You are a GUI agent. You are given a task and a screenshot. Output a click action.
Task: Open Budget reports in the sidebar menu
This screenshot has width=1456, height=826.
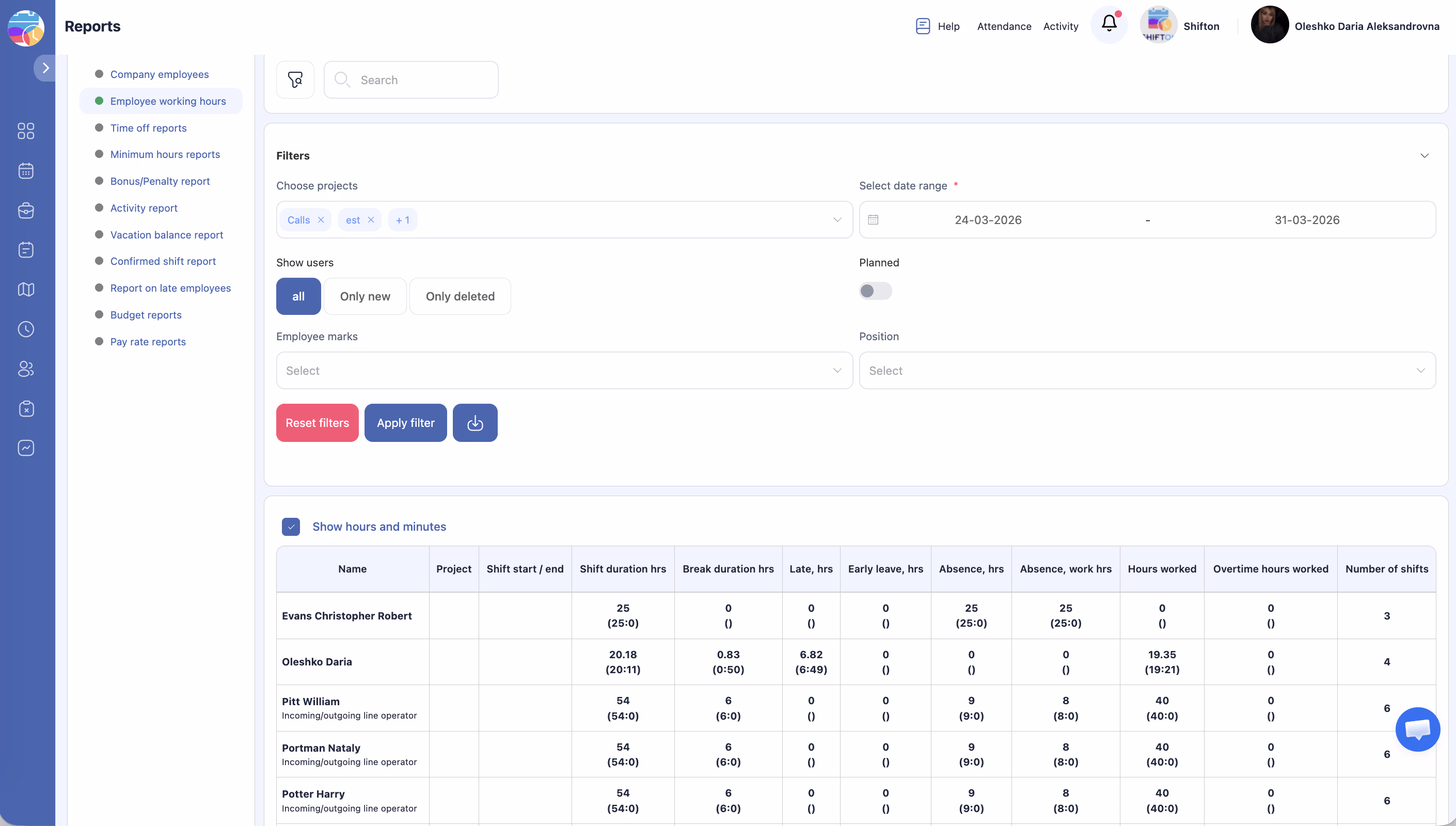(x=146, y=315)
